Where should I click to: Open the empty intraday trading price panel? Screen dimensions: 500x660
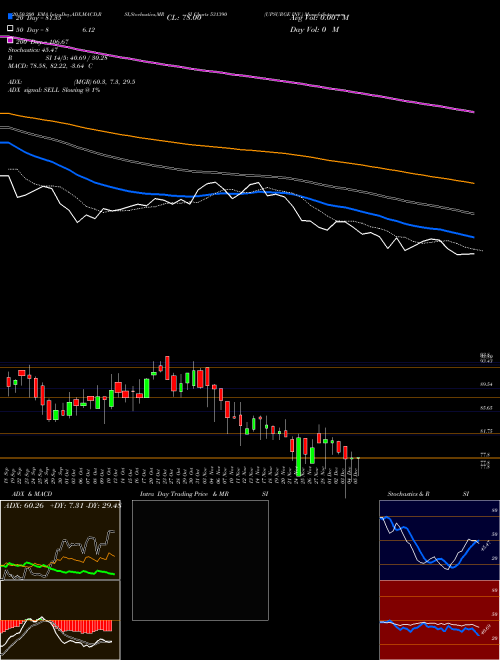200,560
